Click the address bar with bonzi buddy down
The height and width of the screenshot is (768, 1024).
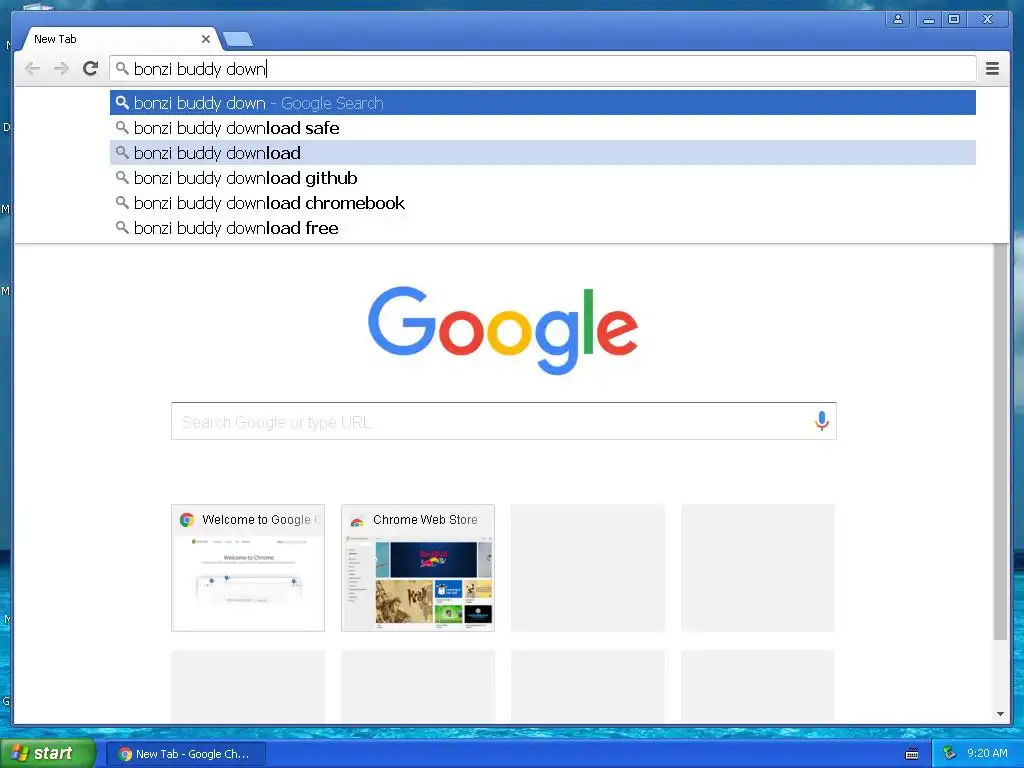pos(542,69)
